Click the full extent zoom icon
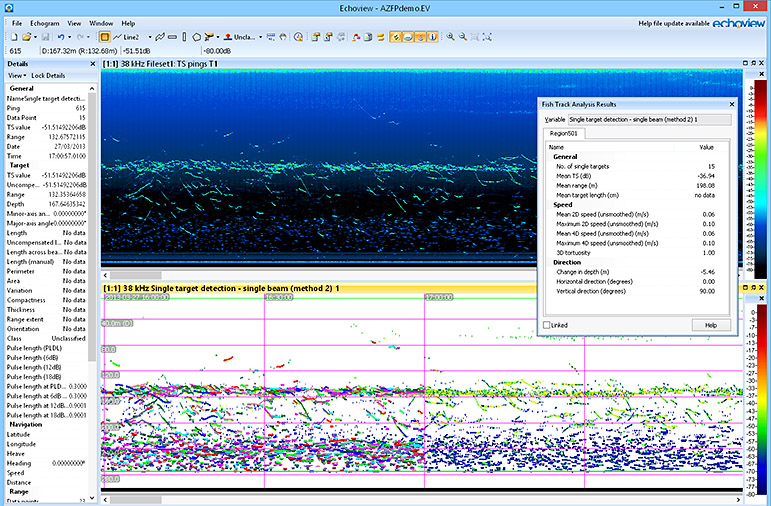 (x=487, y=37)
